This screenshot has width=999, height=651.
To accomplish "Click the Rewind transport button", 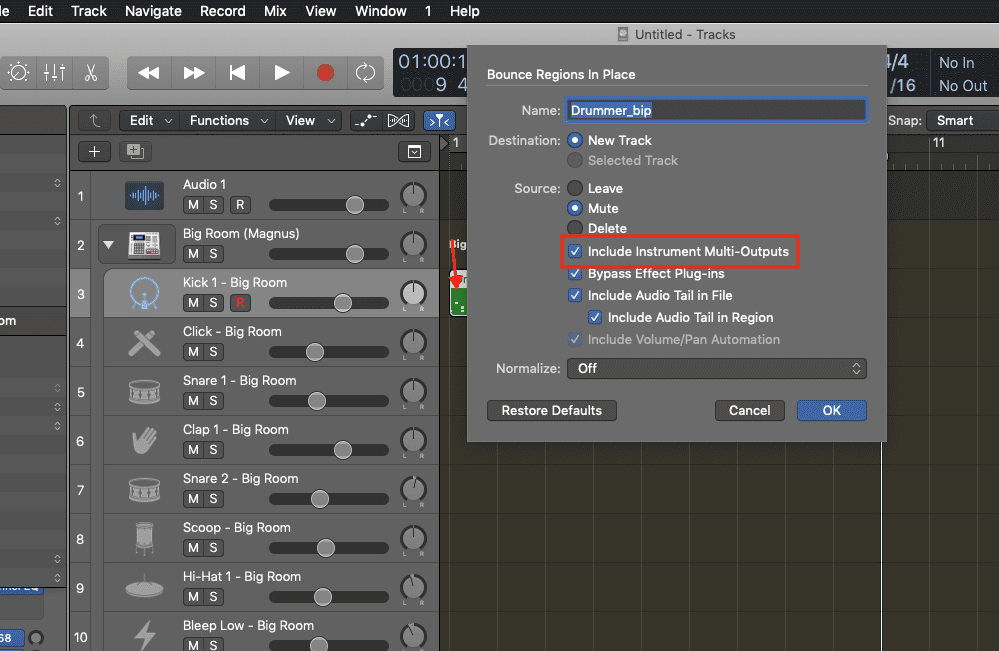I will point(148,73).
